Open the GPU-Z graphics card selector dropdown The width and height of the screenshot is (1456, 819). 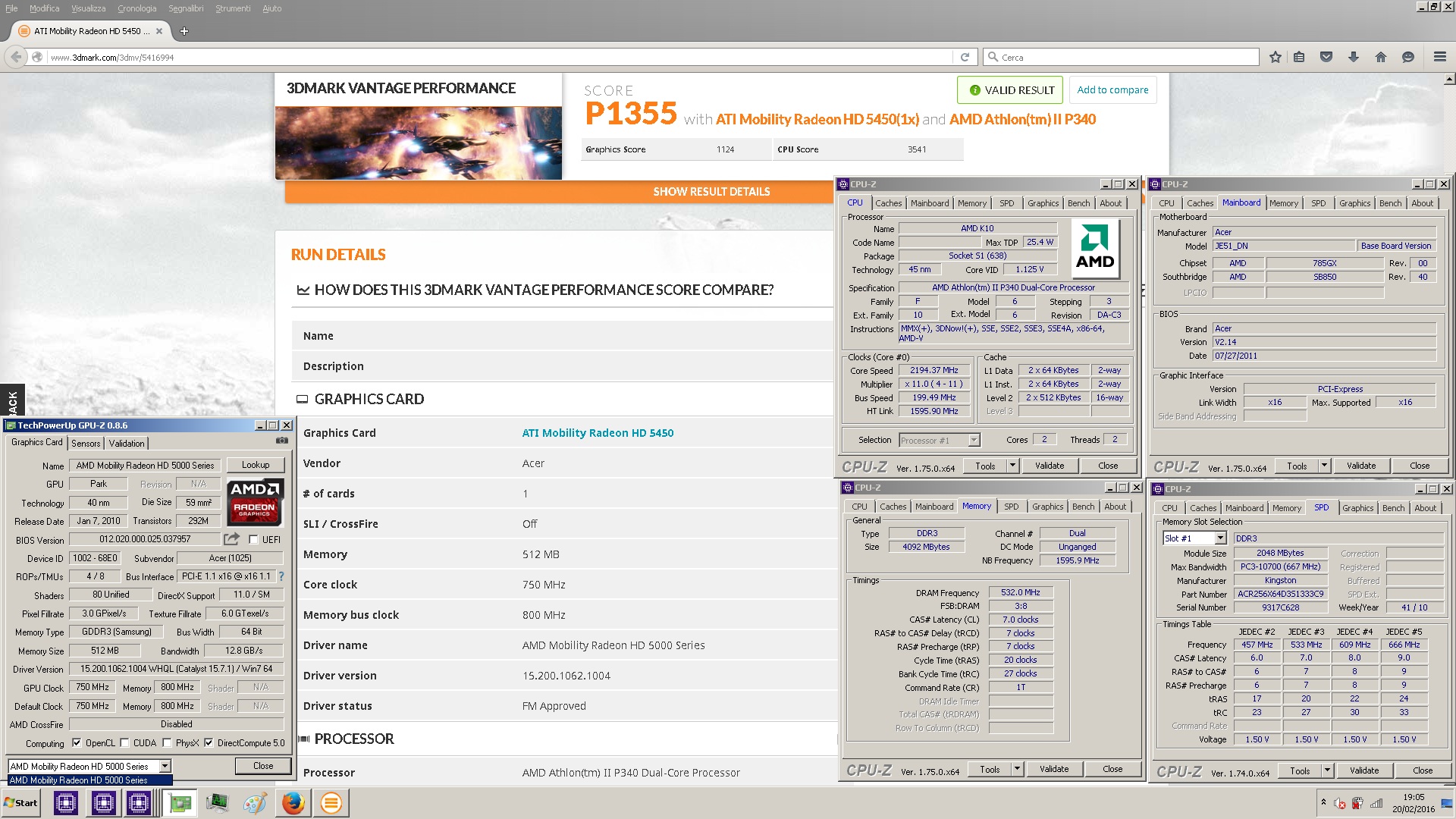165,766
